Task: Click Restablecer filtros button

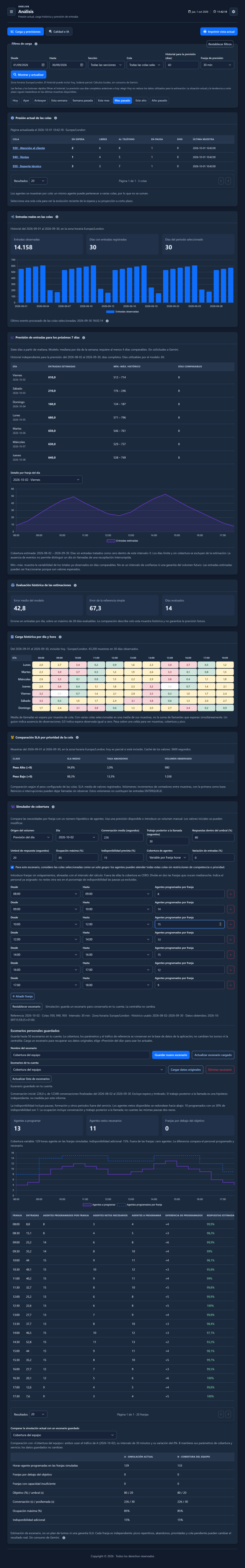Action: pyautogui.click(x=220, y=44)
